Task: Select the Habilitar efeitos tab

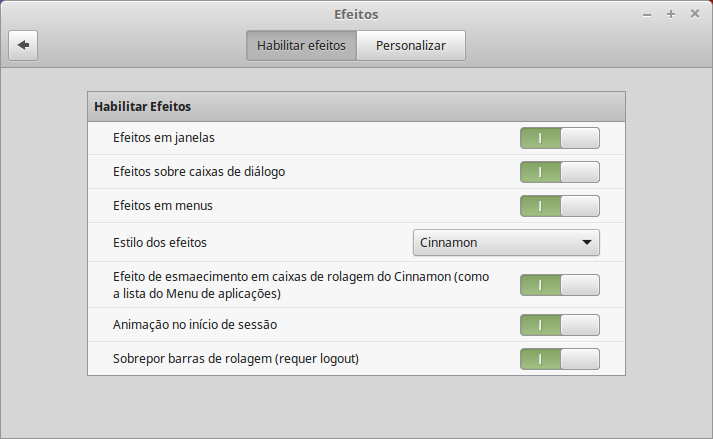Action: coord(301,45)
